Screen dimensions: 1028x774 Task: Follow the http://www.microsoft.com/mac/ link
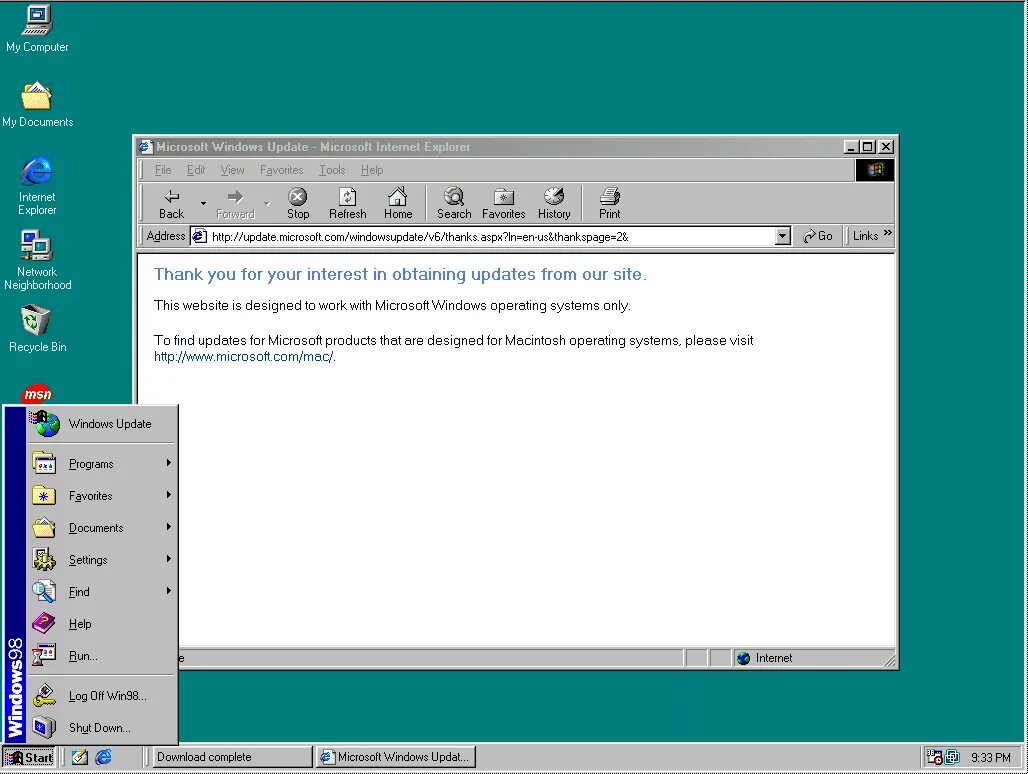click(243, 357)
